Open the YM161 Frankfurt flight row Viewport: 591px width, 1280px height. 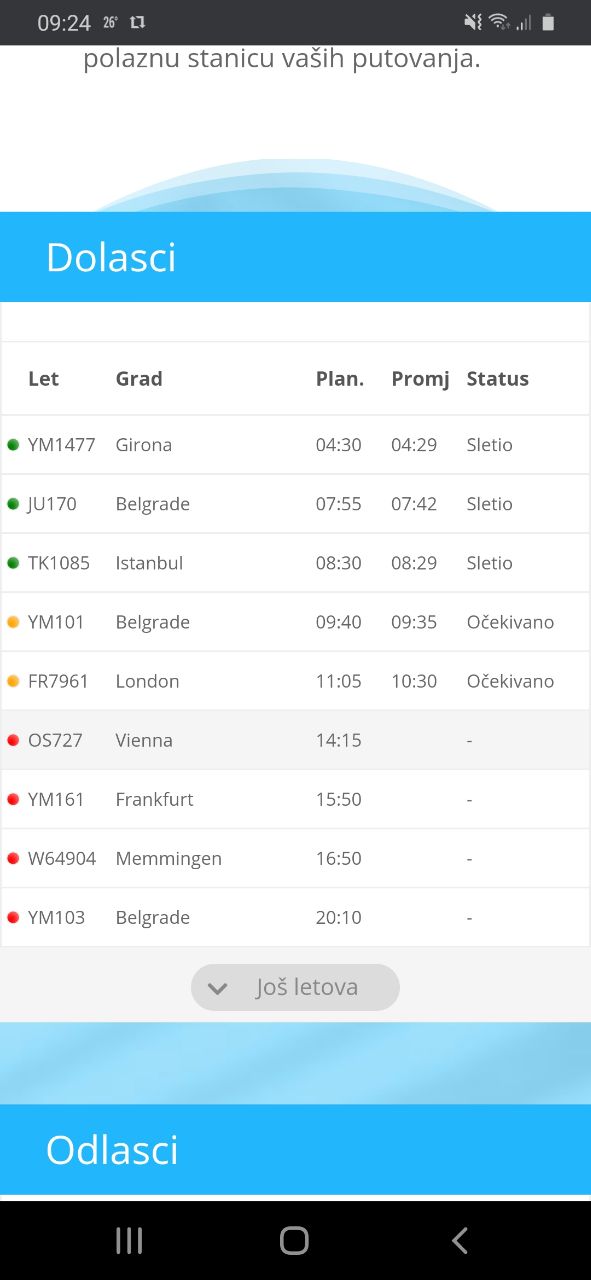pyautogui.click(x=295, y=798)
